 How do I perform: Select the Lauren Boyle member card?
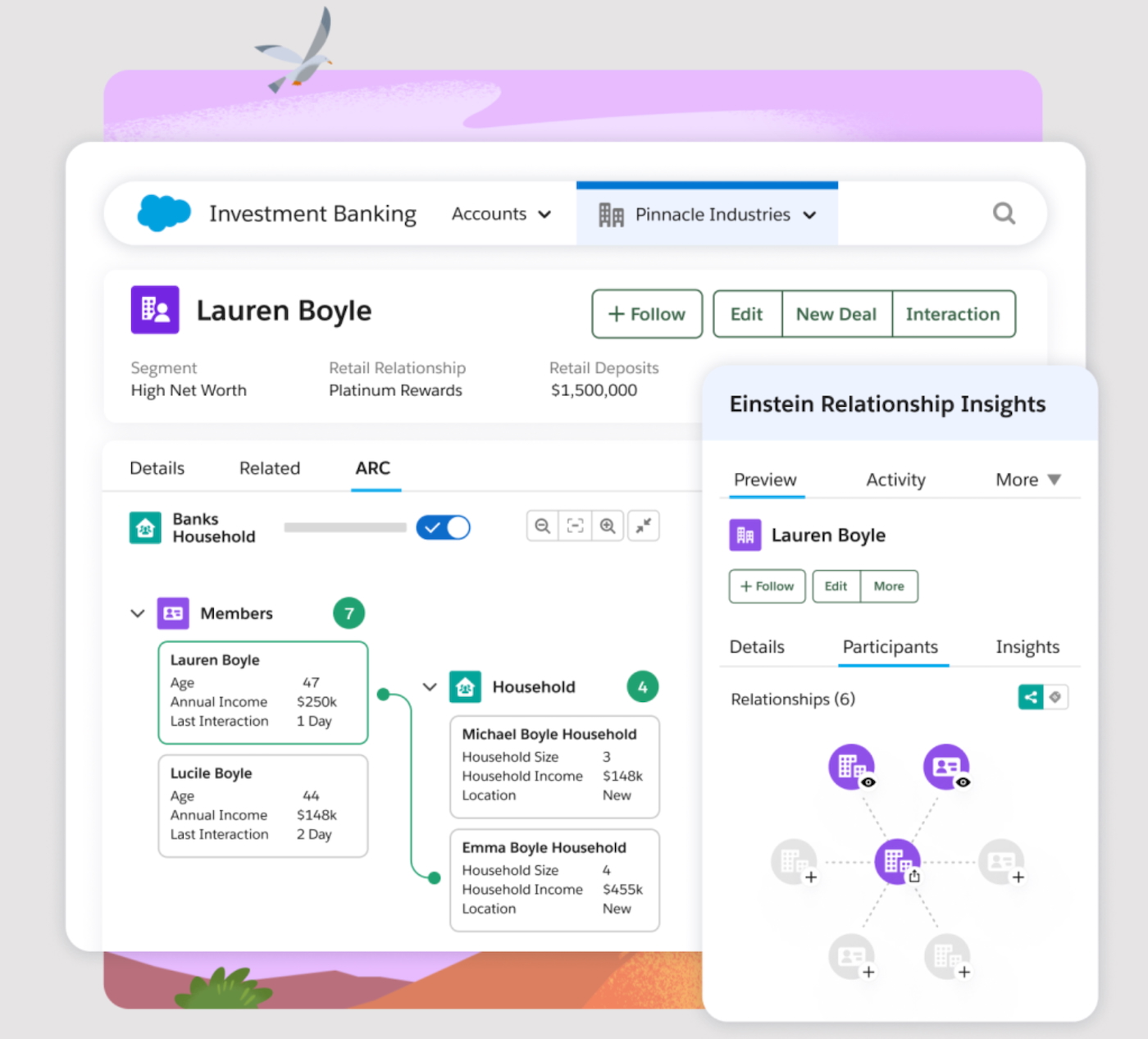(x=263, y=693)
